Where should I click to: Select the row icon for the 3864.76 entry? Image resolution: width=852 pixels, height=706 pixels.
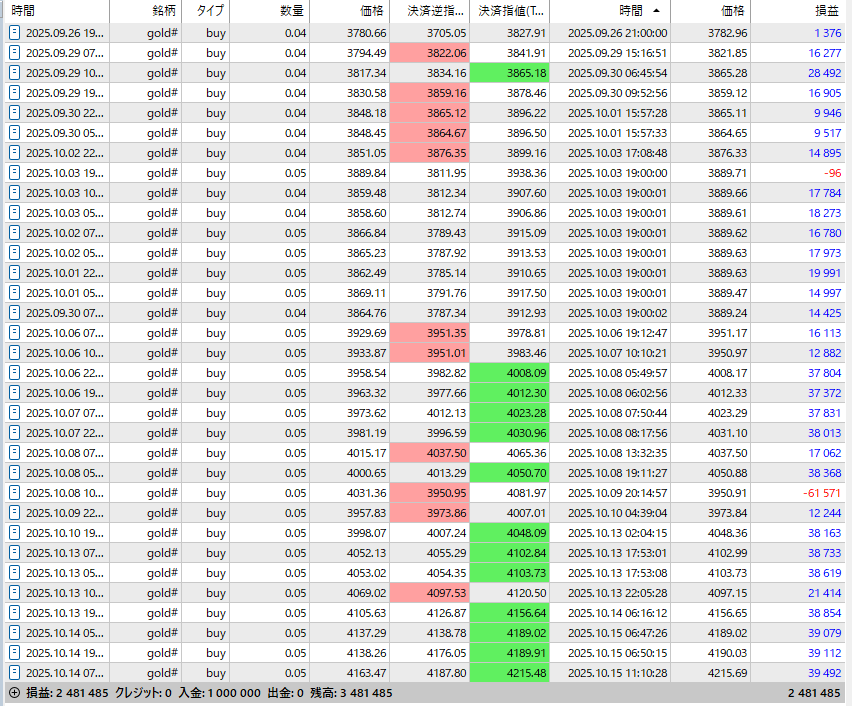tap(15, 313)
